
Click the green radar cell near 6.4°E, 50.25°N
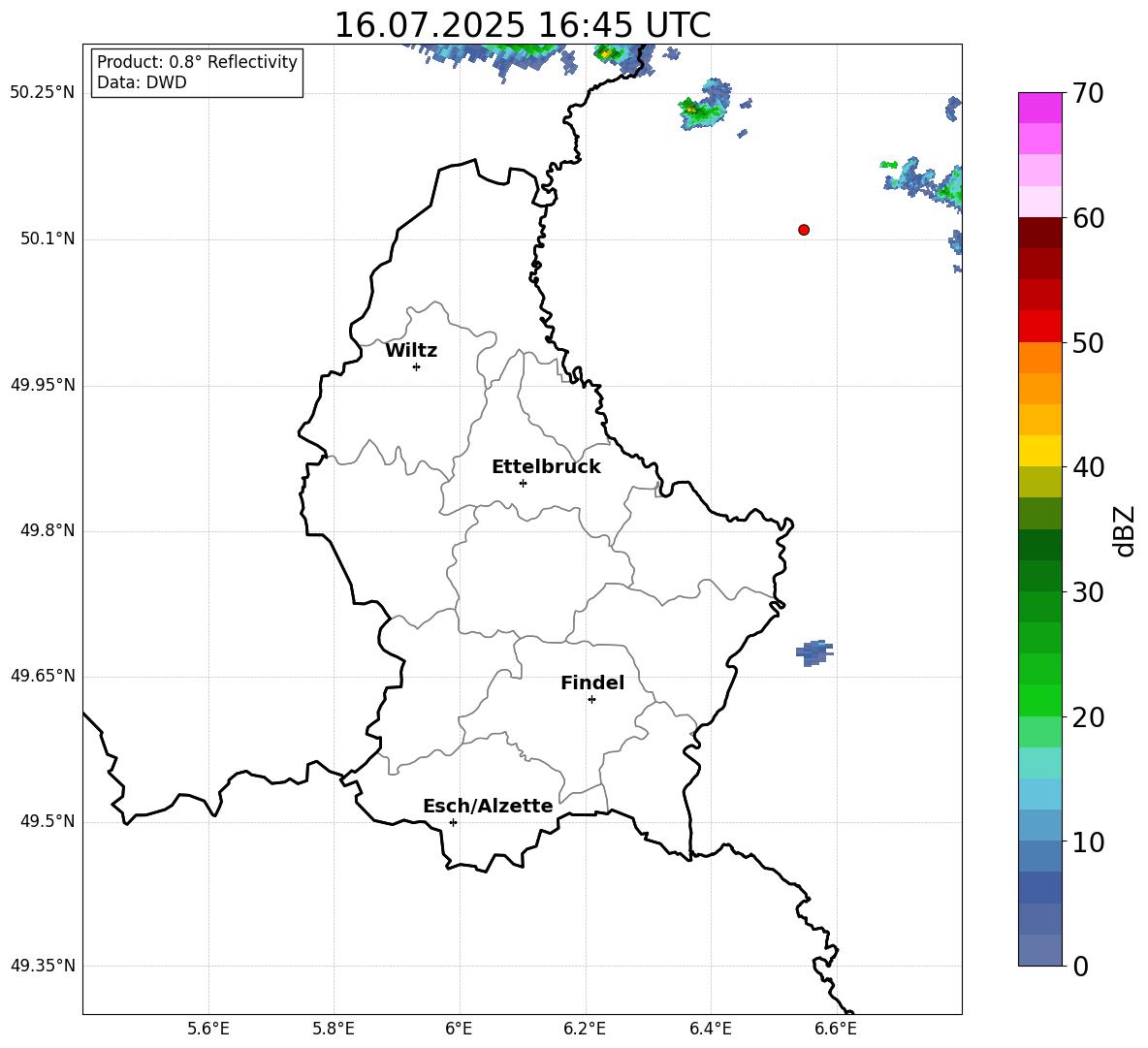point(704,107)
